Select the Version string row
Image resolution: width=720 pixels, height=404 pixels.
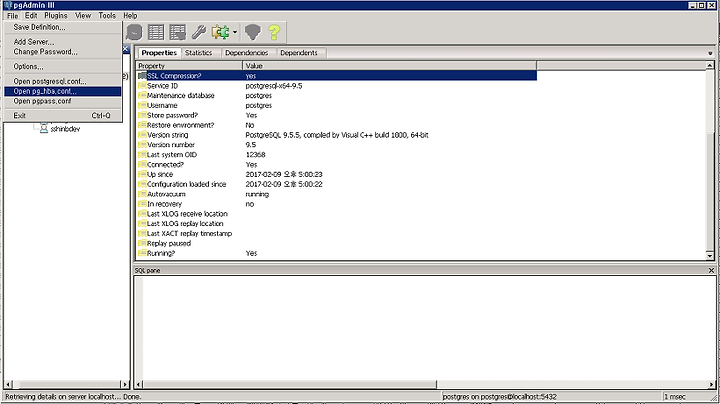337,135
